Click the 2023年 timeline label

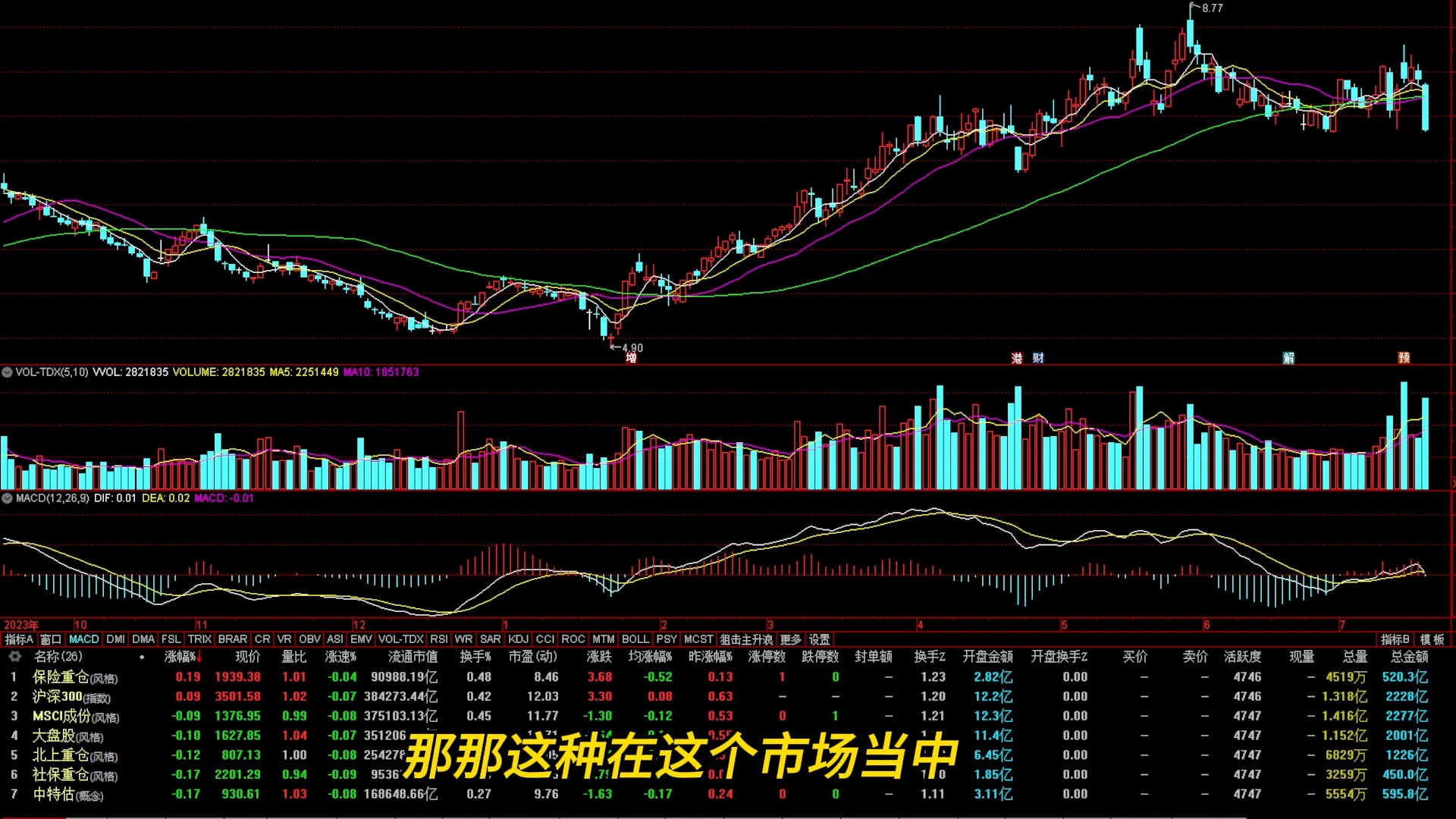(x=20, y=625)
